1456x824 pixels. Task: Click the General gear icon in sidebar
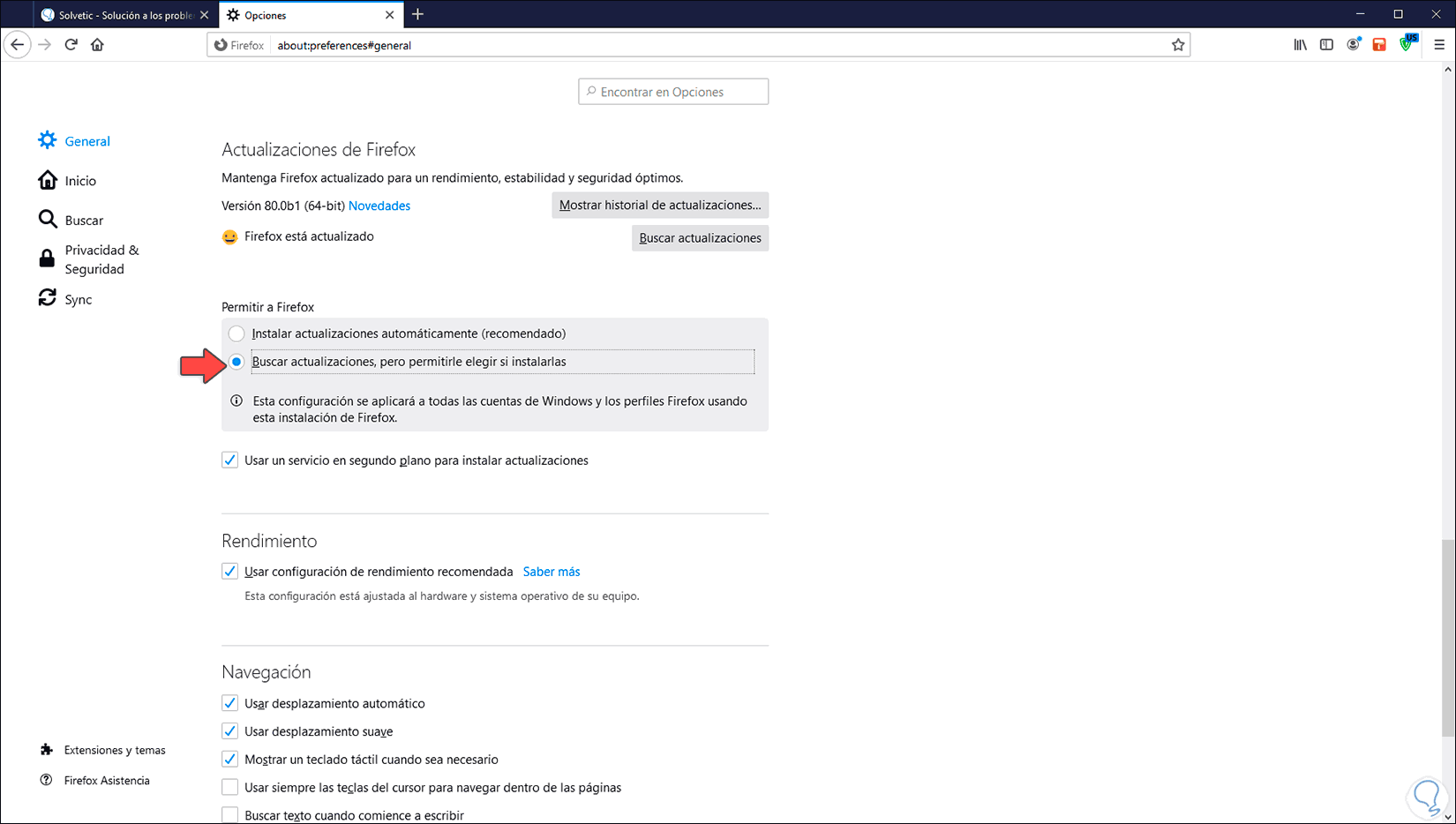[48, 140]
